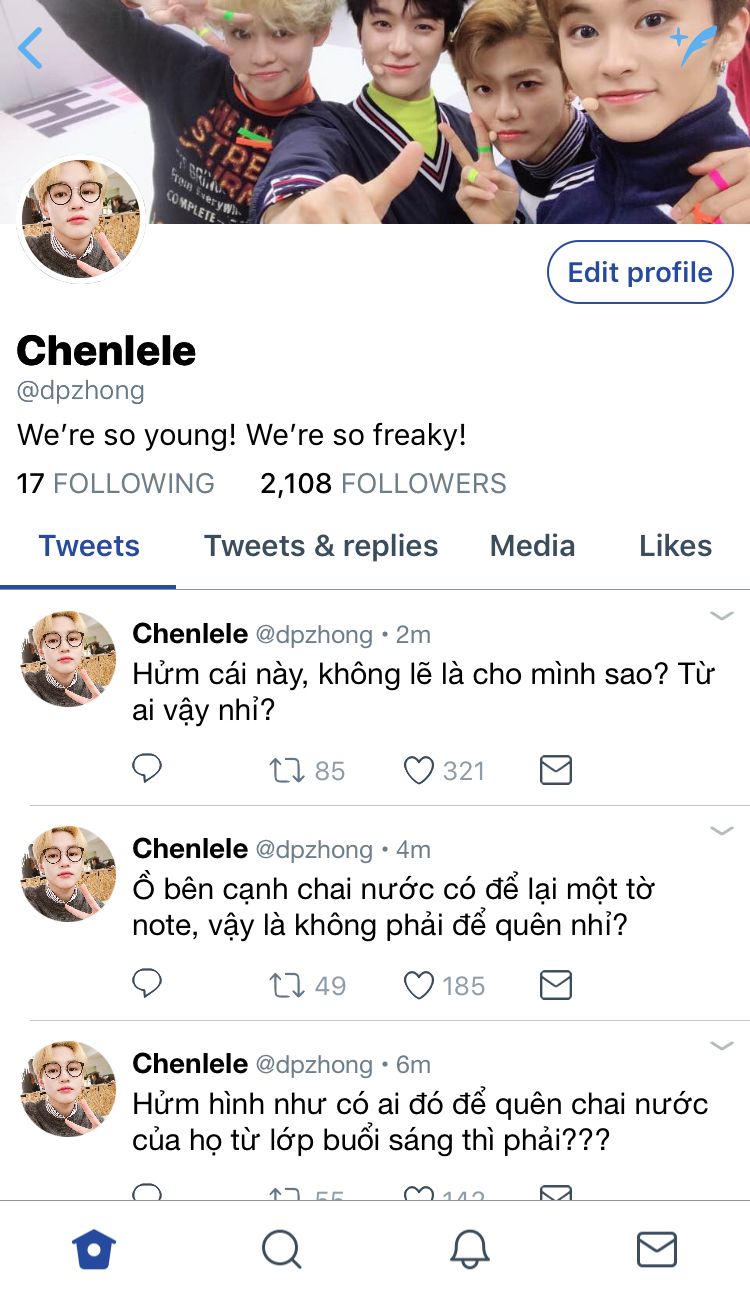Image resolution: width=750 pixels, height=1298 pixels.
Task: Compose a new tweet with feather icon
Action: (x=694, y=45)
